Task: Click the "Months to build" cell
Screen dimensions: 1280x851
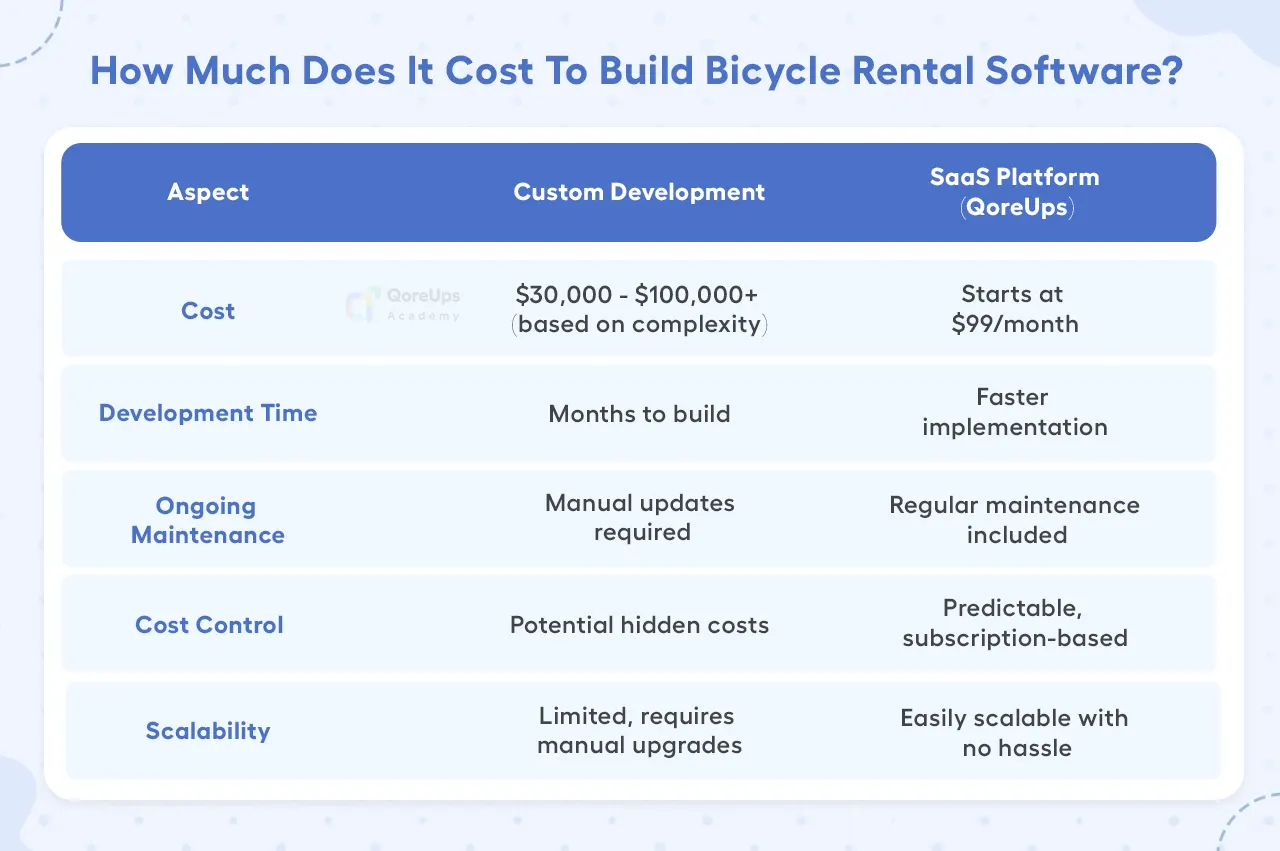Action: pos(639,414)
